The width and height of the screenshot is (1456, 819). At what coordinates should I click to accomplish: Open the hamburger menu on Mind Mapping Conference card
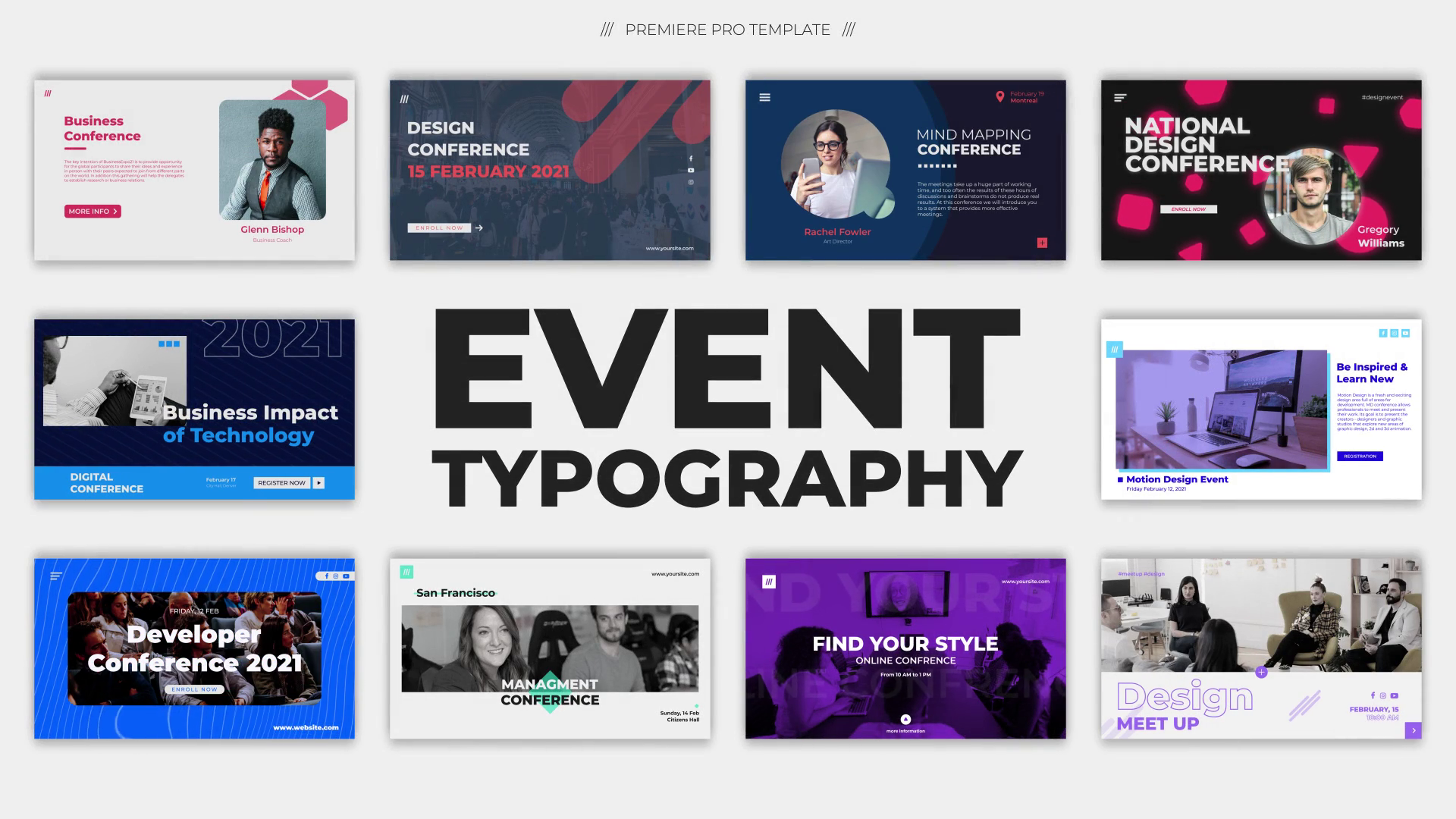[x=764, y=97]
